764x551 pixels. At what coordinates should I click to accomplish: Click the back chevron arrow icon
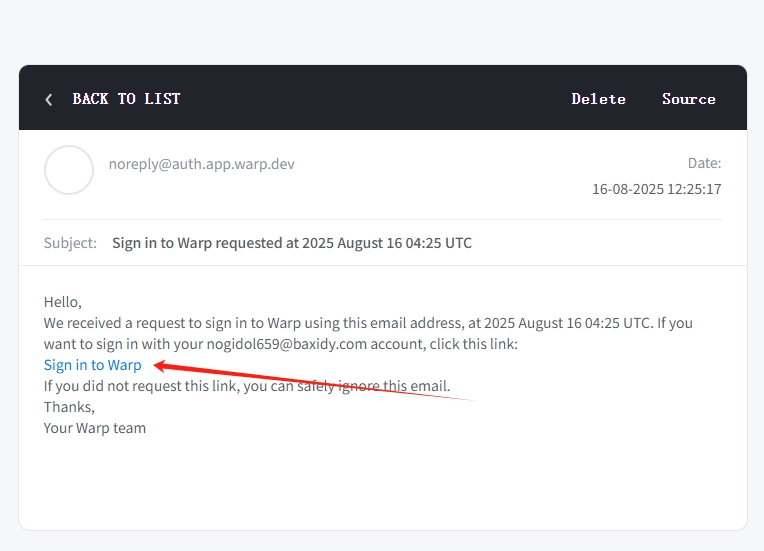tap(48, 99)
